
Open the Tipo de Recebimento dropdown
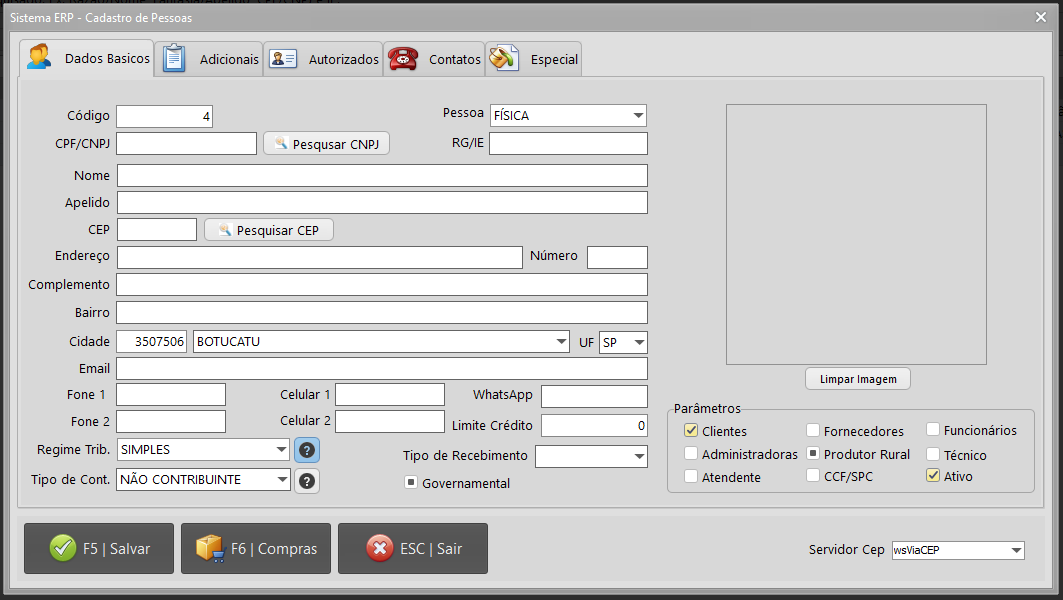(x=638, y=457)
